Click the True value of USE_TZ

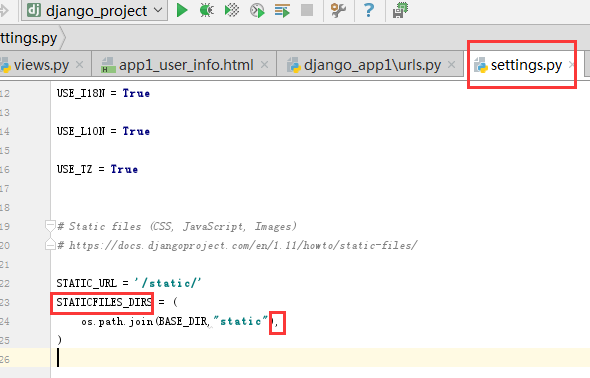[x=124, y=169]
